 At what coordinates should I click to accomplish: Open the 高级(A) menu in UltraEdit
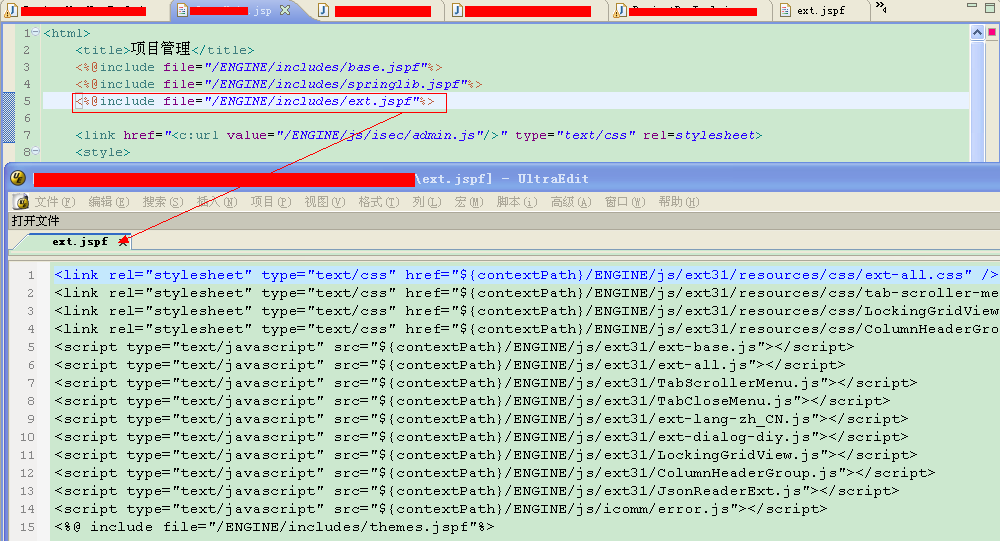point(571,202)
